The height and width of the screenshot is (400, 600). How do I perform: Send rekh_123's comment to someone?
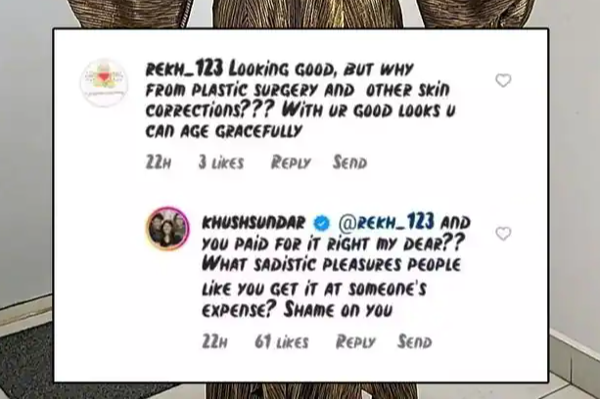350,162
